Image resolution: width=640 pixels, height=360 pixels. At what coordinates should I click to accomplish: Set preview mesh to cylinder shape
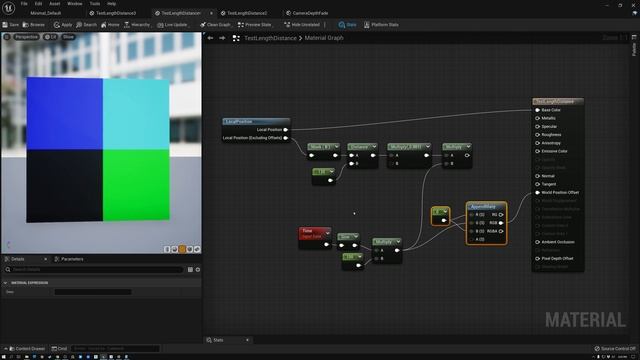point(167,249)
